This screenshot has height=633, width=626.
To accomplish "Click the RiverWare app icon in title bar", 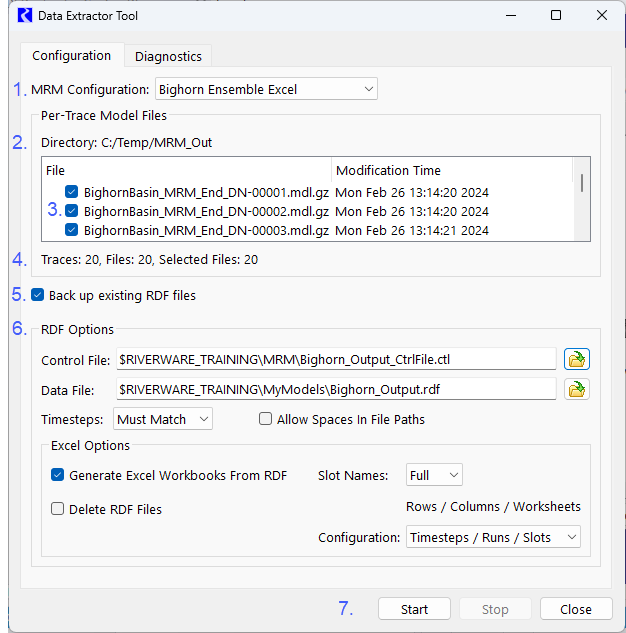I will pos(25,15).
